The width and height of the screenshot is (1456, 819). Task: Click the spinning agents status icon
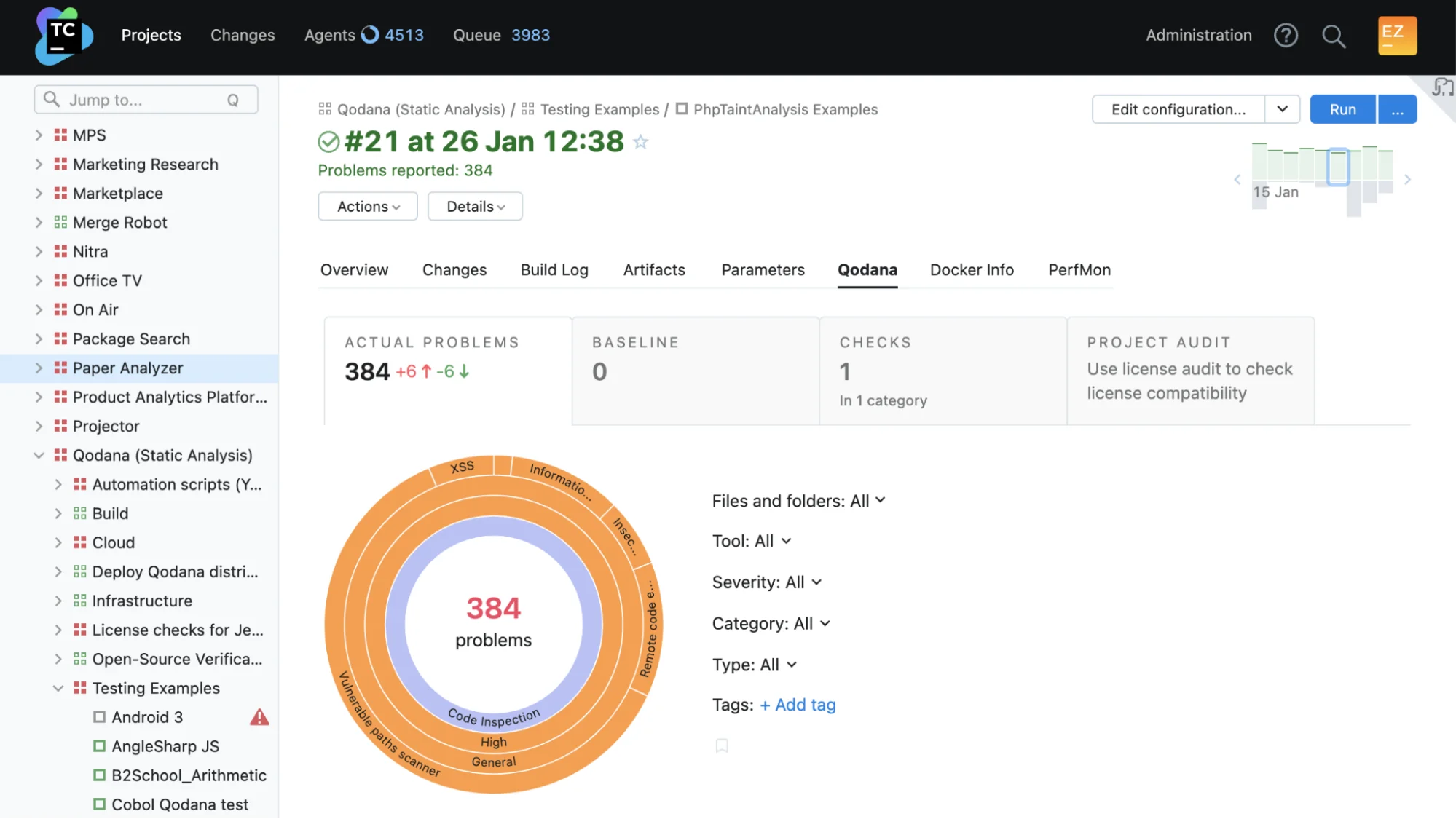pyautogui.click(x=370, y=33)
